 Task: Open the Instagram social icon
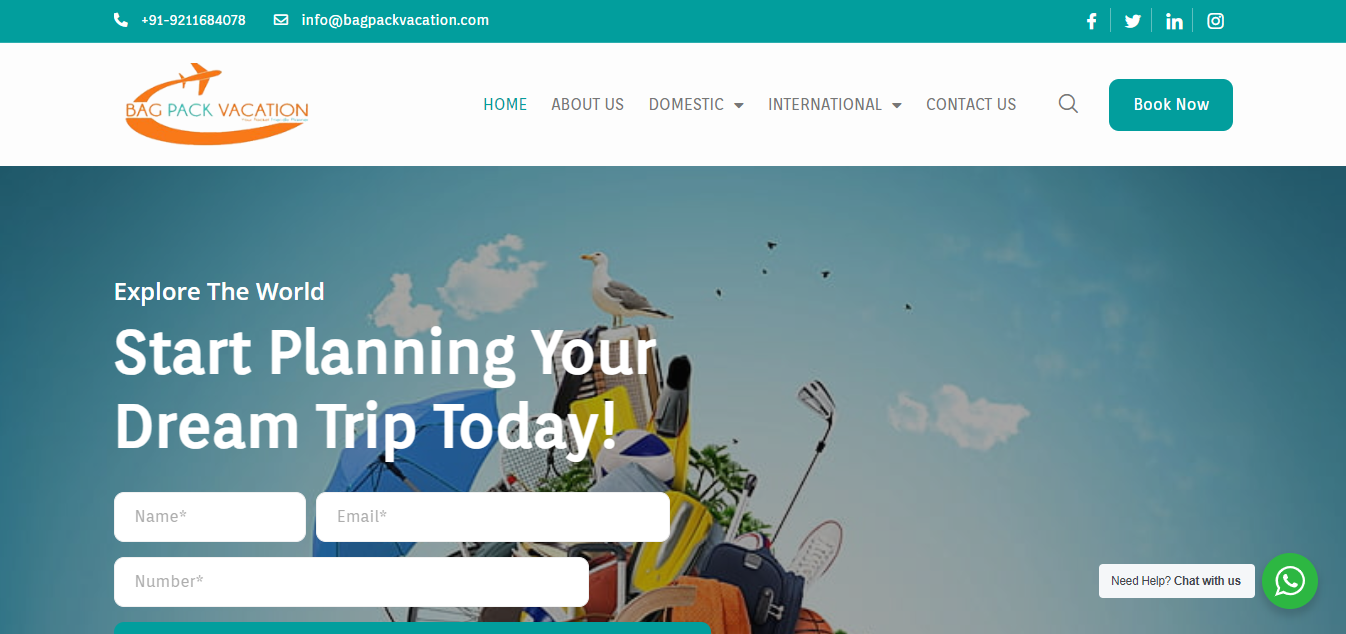pos(1215,21)
